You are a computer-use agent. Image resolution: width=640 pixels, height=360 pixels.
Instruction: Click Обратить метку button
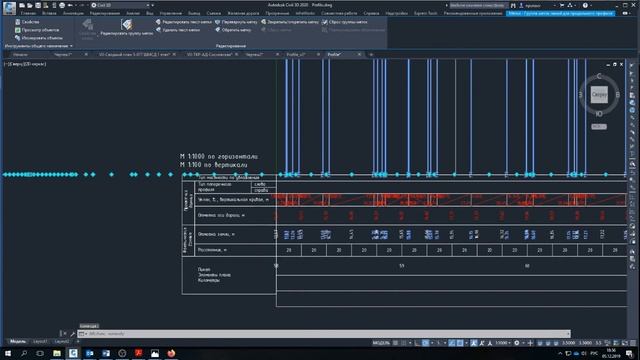point(233,30)
